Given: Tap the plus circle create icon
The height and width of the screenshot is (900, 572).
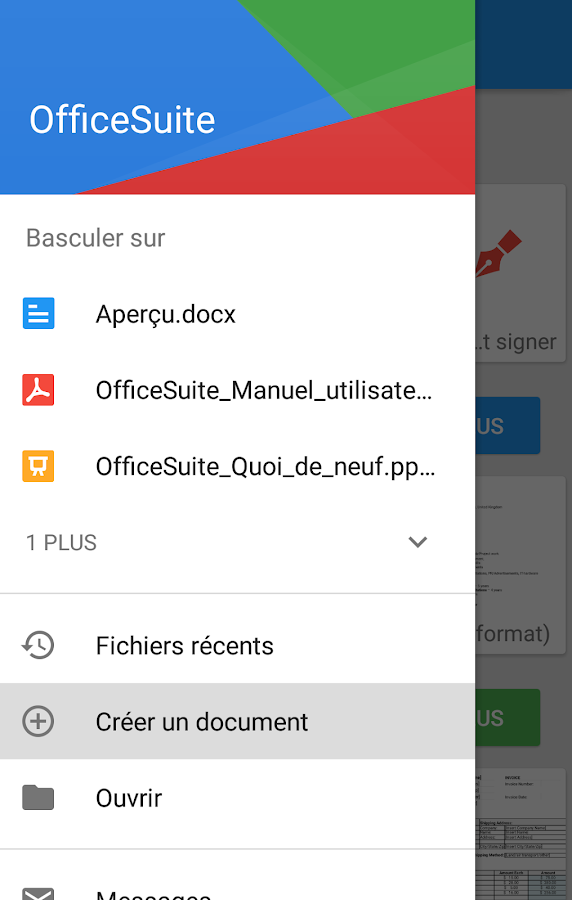Looking at the screenshot, I should [x=38, y=721].
